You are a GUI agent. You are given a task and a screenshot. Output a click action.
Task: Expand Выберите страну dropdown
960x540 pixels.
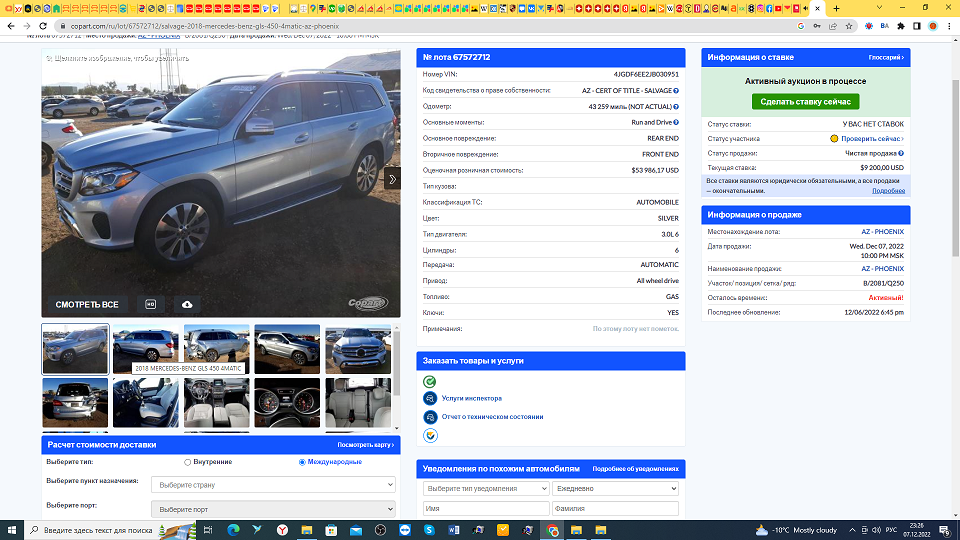pos(273,485)
